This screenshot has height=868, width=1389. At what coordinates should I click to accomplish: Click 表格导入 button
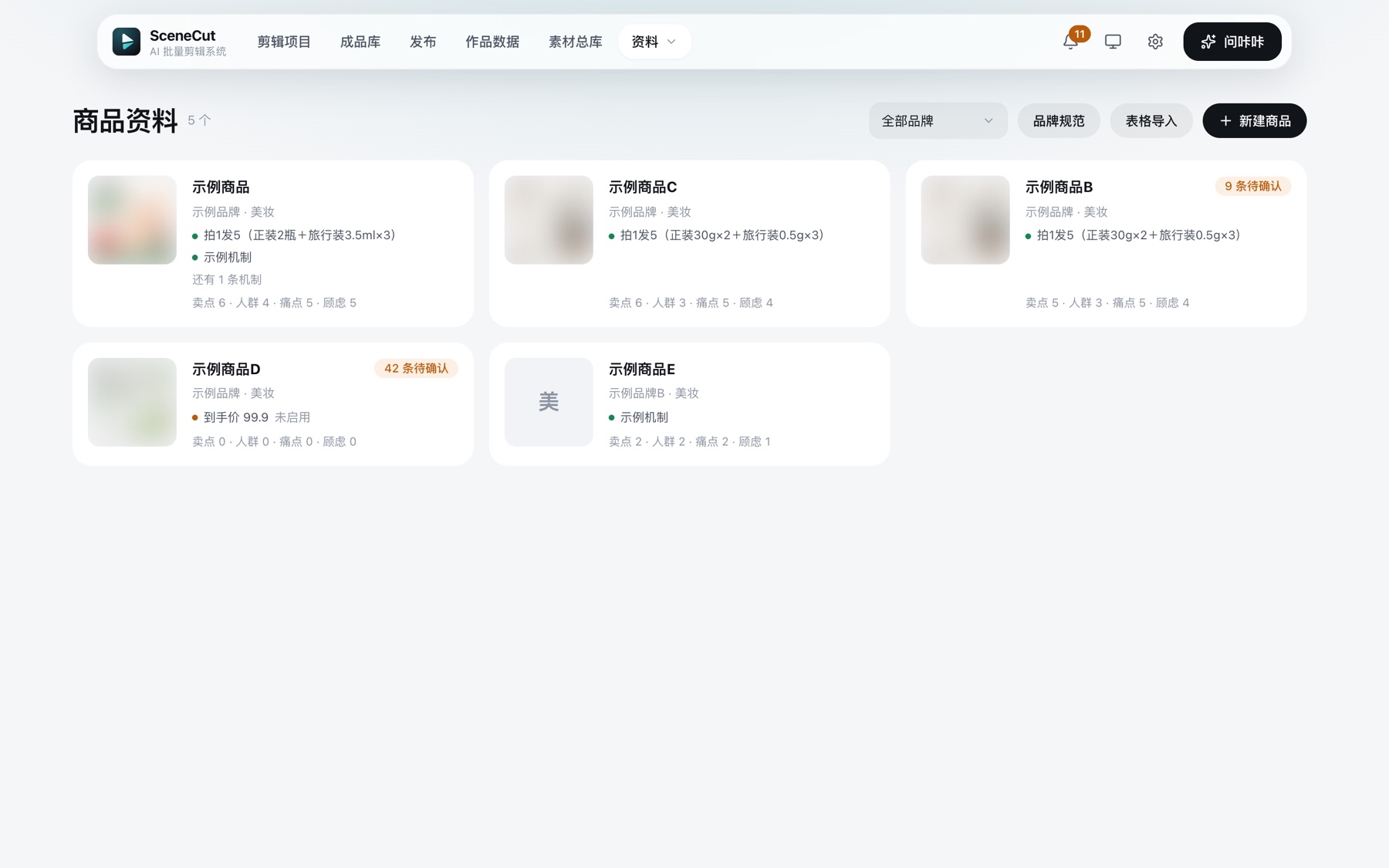(x=1151, y=121)
